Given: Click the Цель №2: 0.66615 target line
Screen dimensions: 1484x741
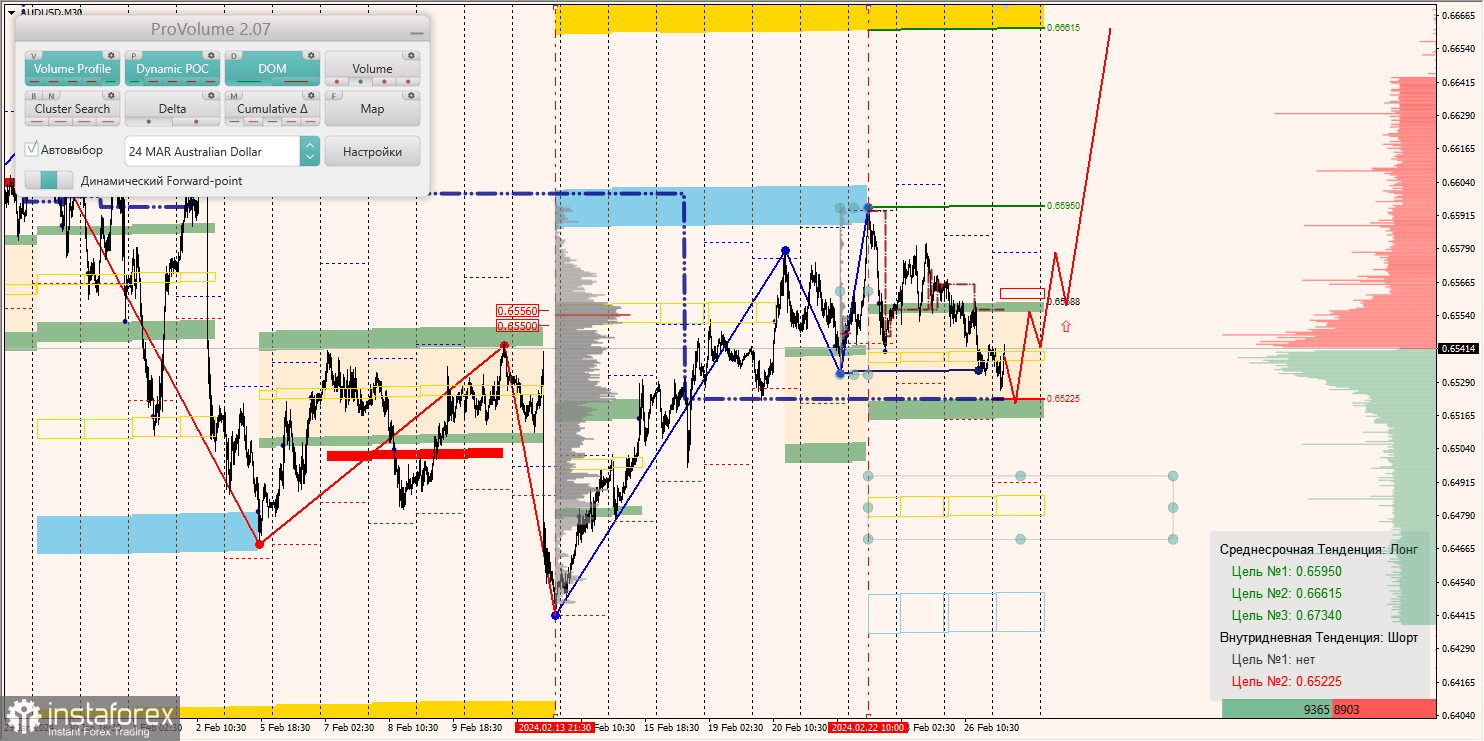Looking at the screenshot, I should [x=1286, y=594].
